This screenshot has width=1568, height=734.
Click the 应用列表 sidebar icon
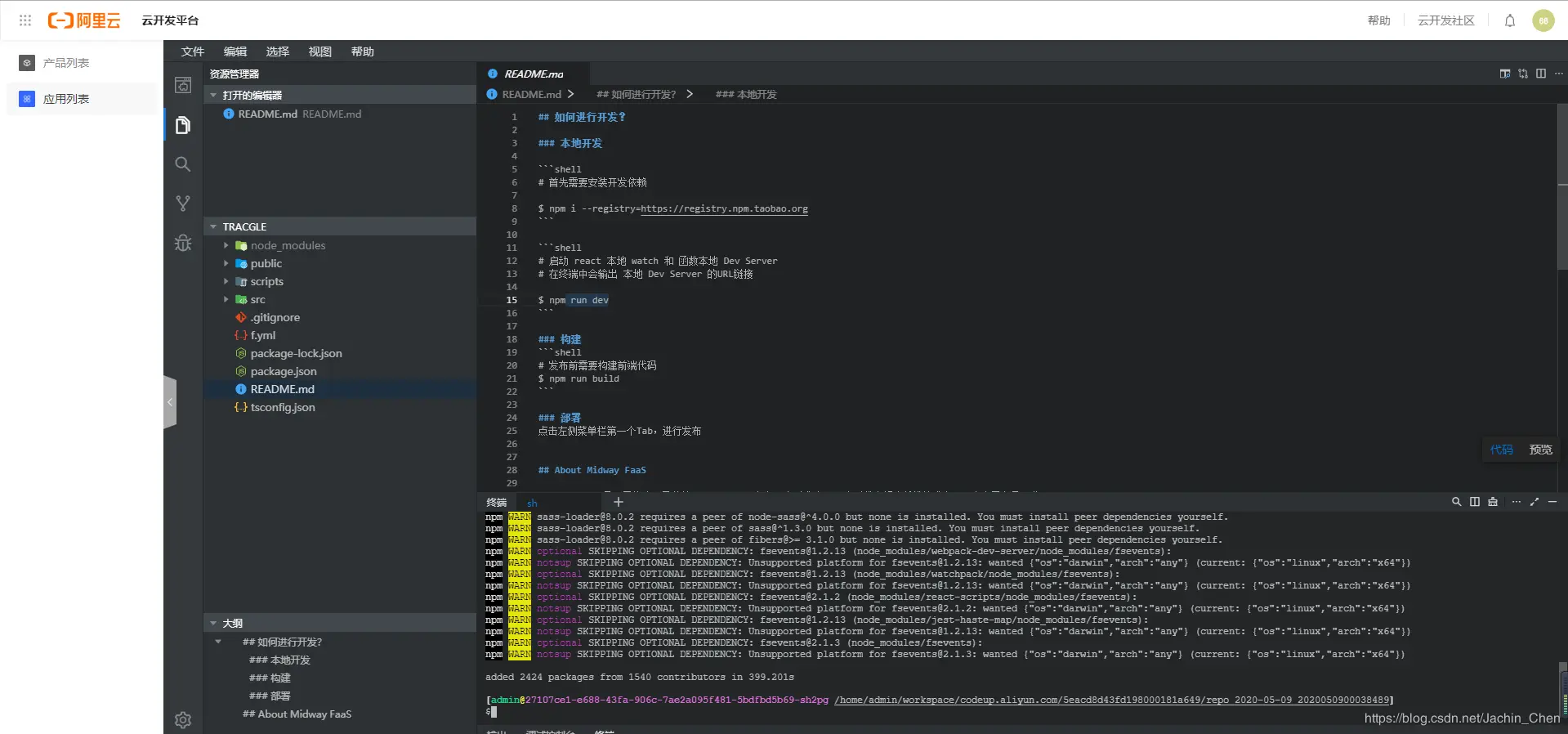pos(27,99)
